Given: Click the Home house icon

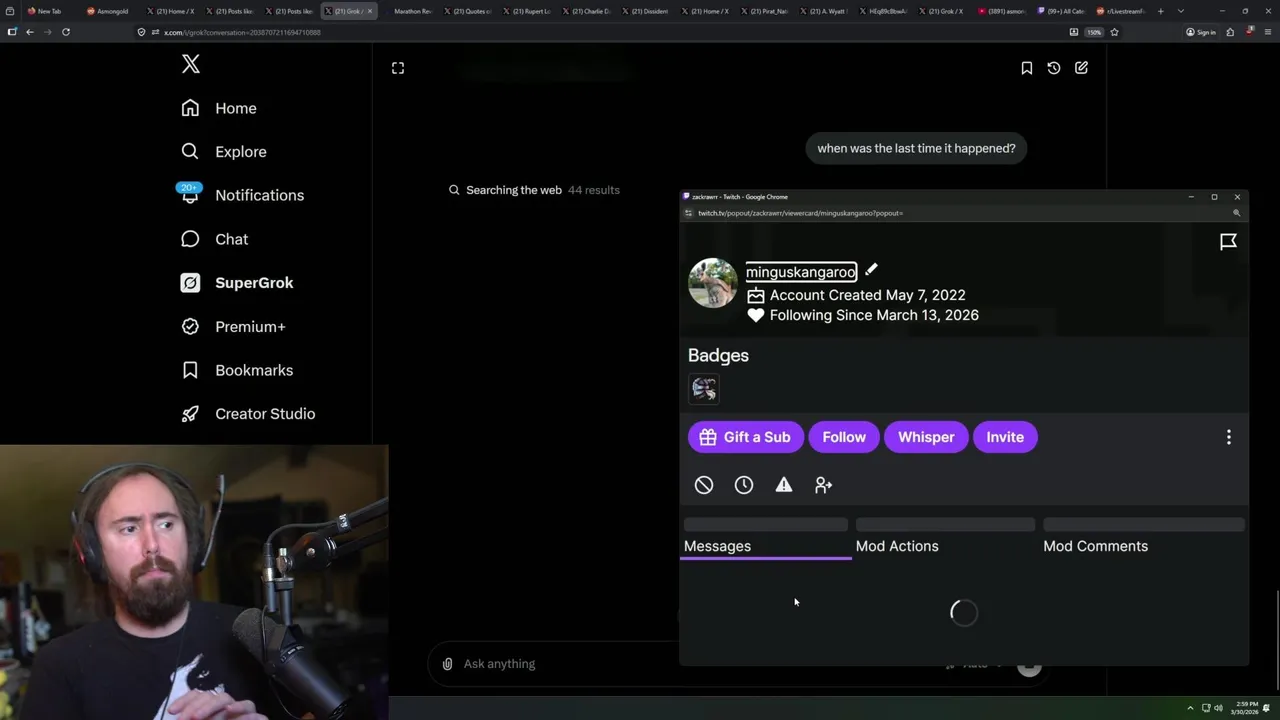Looking at the screenshot, I should coord(190,108).
